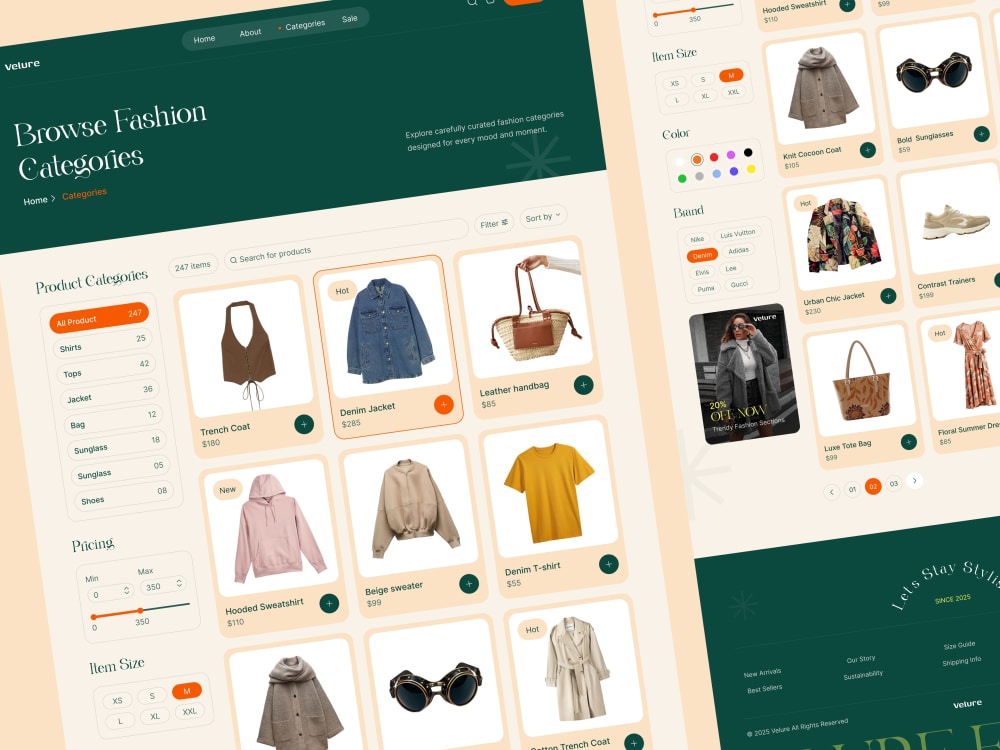Click the breadcrumb chevron after Home
The image size is (1000, 750).
pyautogui.click(x=53, y=198)
